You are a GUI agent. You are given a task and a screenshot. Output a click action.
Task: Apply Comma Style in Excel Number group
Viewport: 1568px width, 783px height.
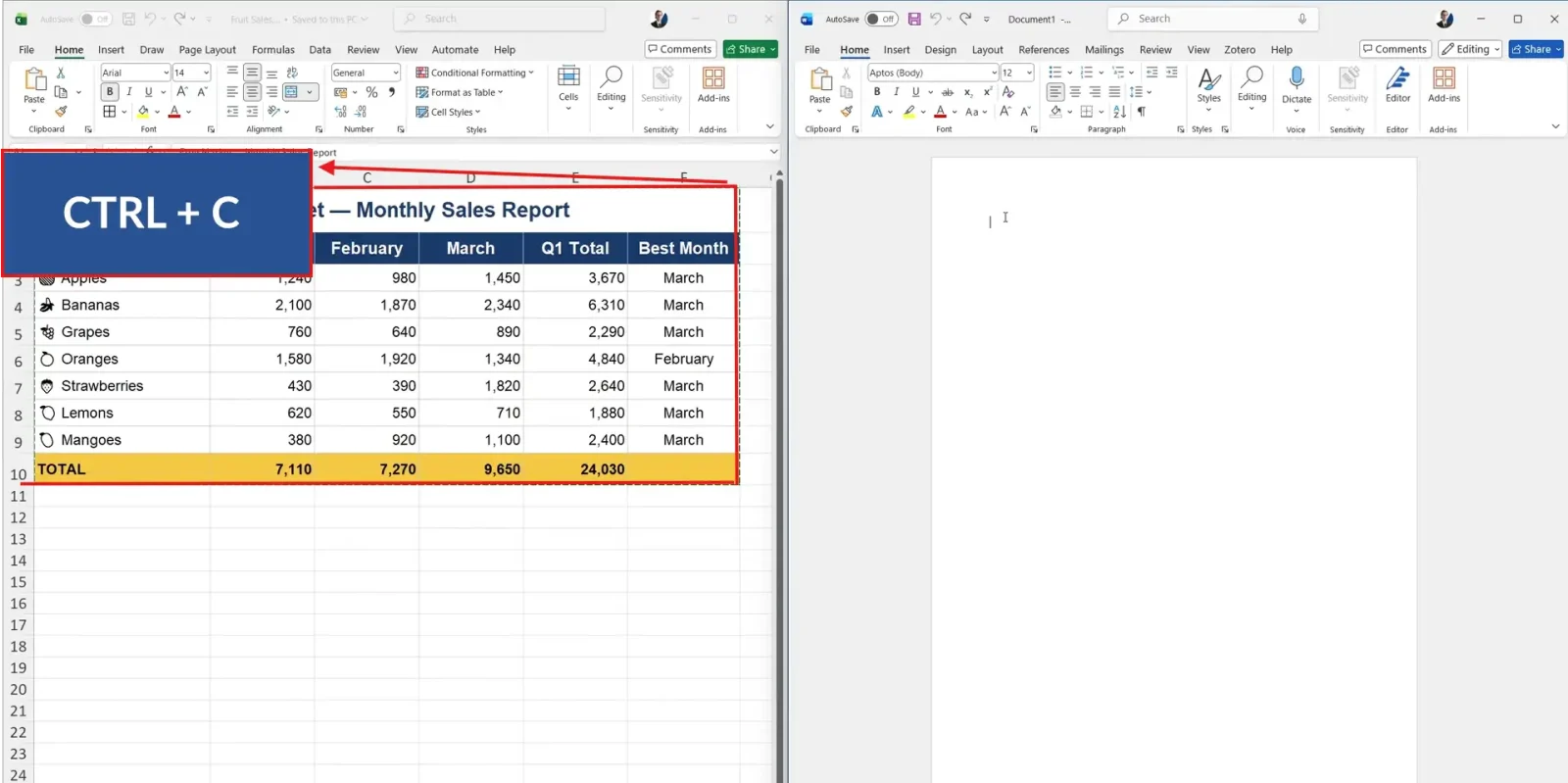click(392, 92)
